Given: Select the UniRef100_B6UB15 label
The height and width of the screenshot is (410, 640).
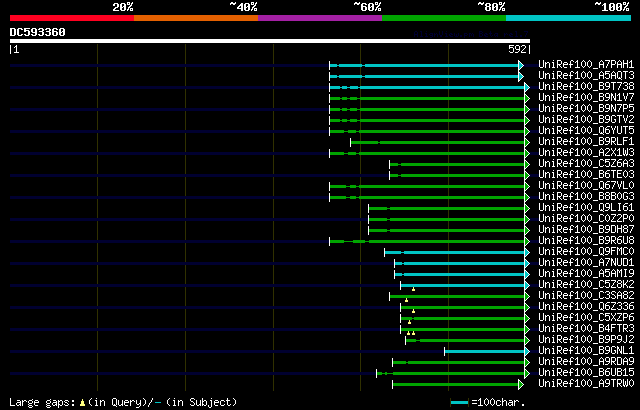Looking at the screenshot, I should pos(586,373).
